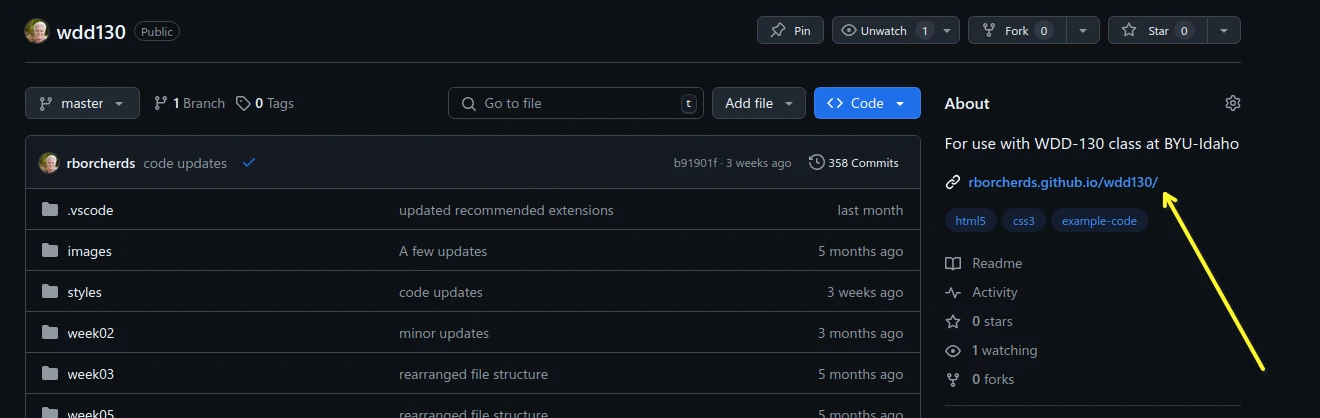This screenshot has height=418, width=1320.
Task: Select the html5 topic tag
Action: [971, 221]
